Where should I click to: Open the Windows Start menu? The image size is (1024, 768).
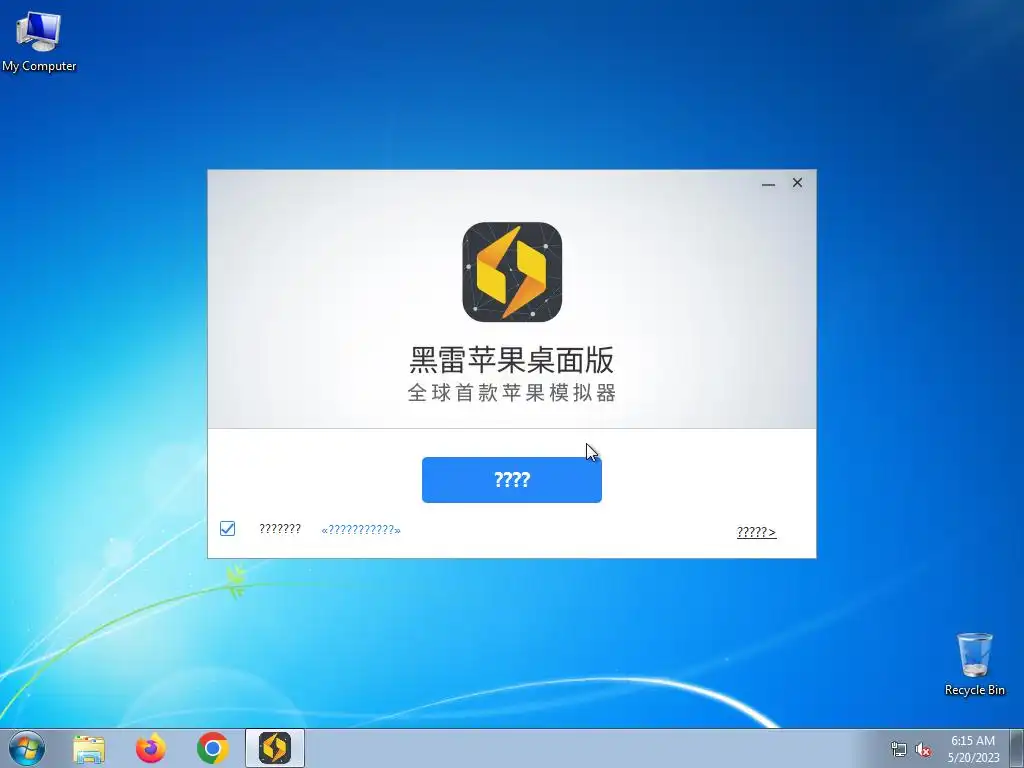coord(27,748)
